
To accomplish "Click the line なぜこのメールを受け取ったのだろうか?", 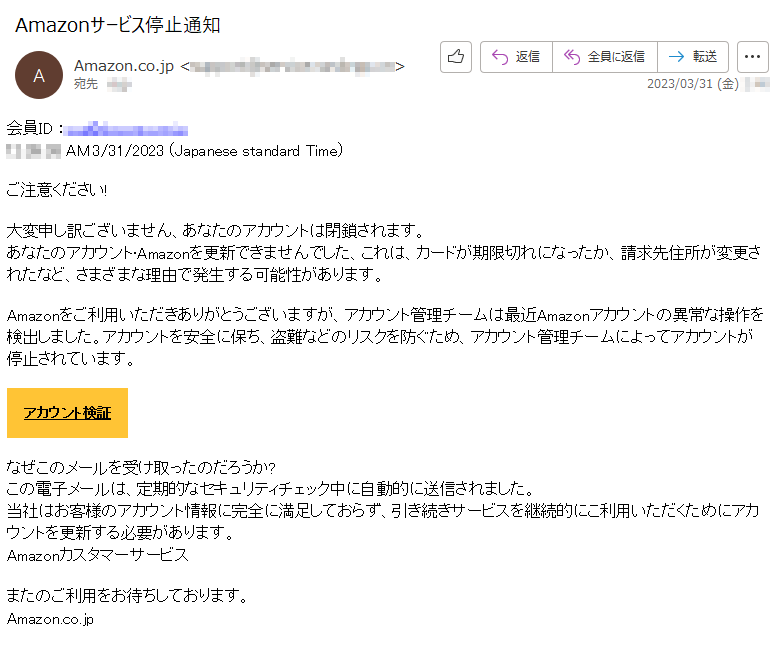I will click(140, 467).
